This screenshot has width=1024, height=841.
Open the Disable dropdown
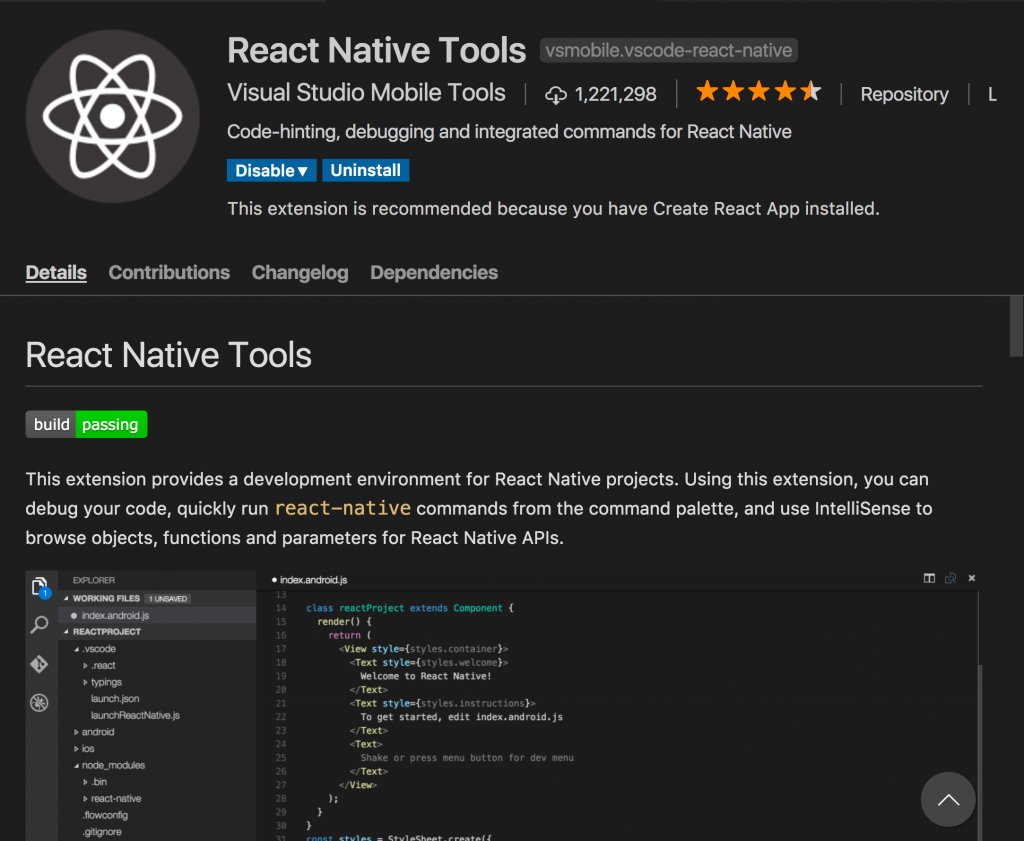coord(272,170)
